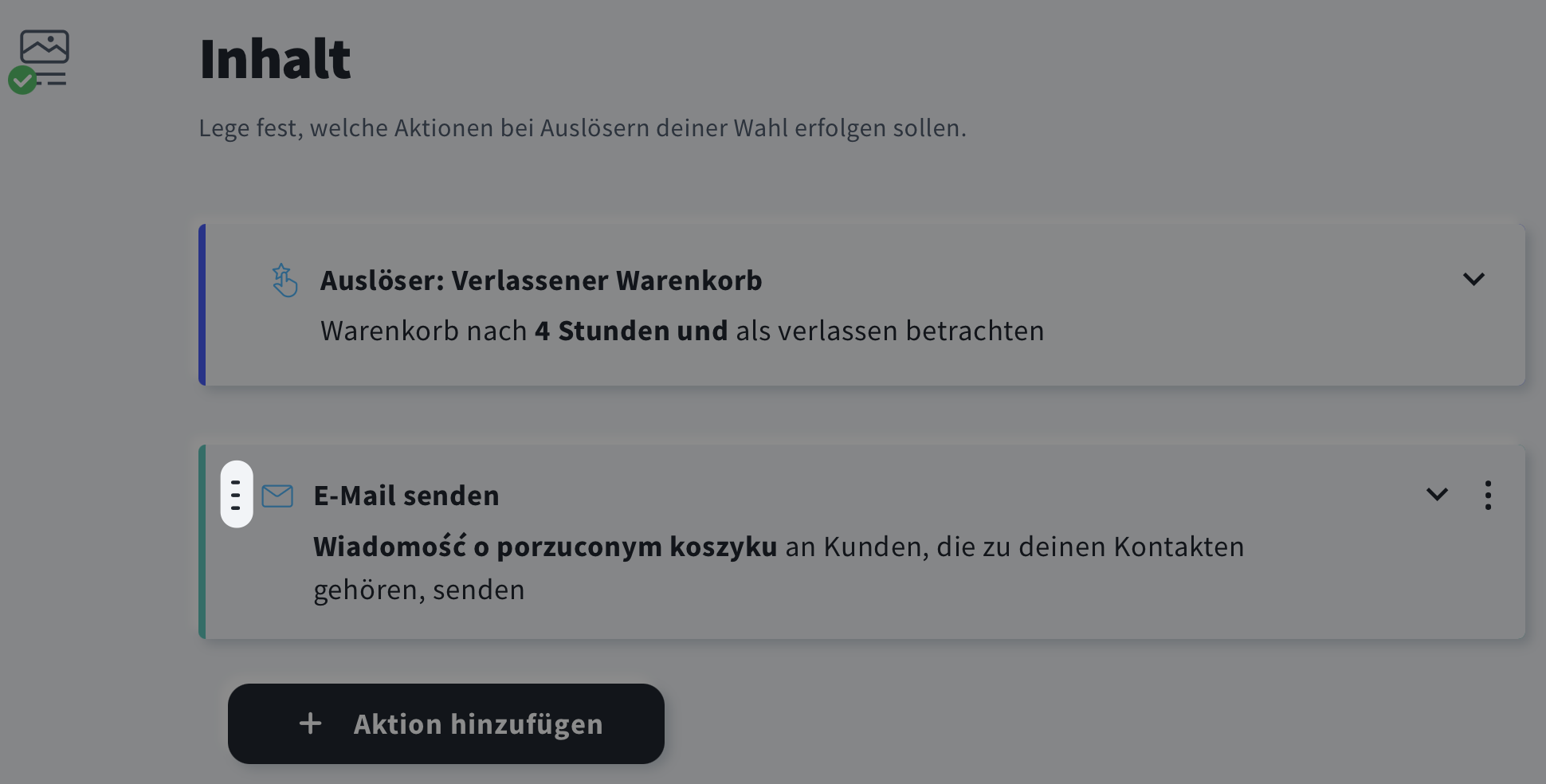
Task: Expand the E-Mail senden action chevron
Action: 1437,494
